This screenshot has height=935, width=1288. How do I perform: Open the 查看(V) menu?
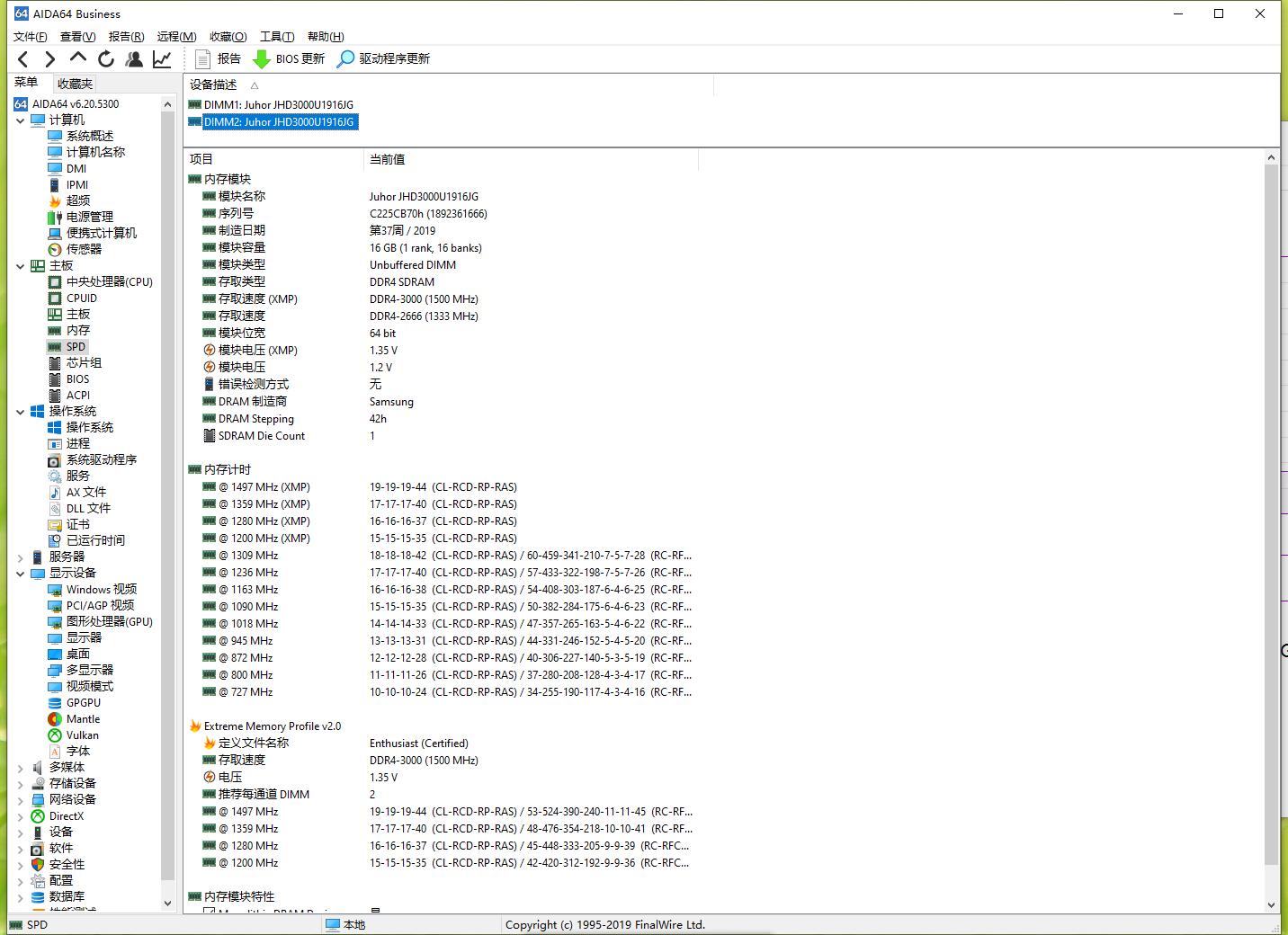pyautogui.click(x=77, y=37)
